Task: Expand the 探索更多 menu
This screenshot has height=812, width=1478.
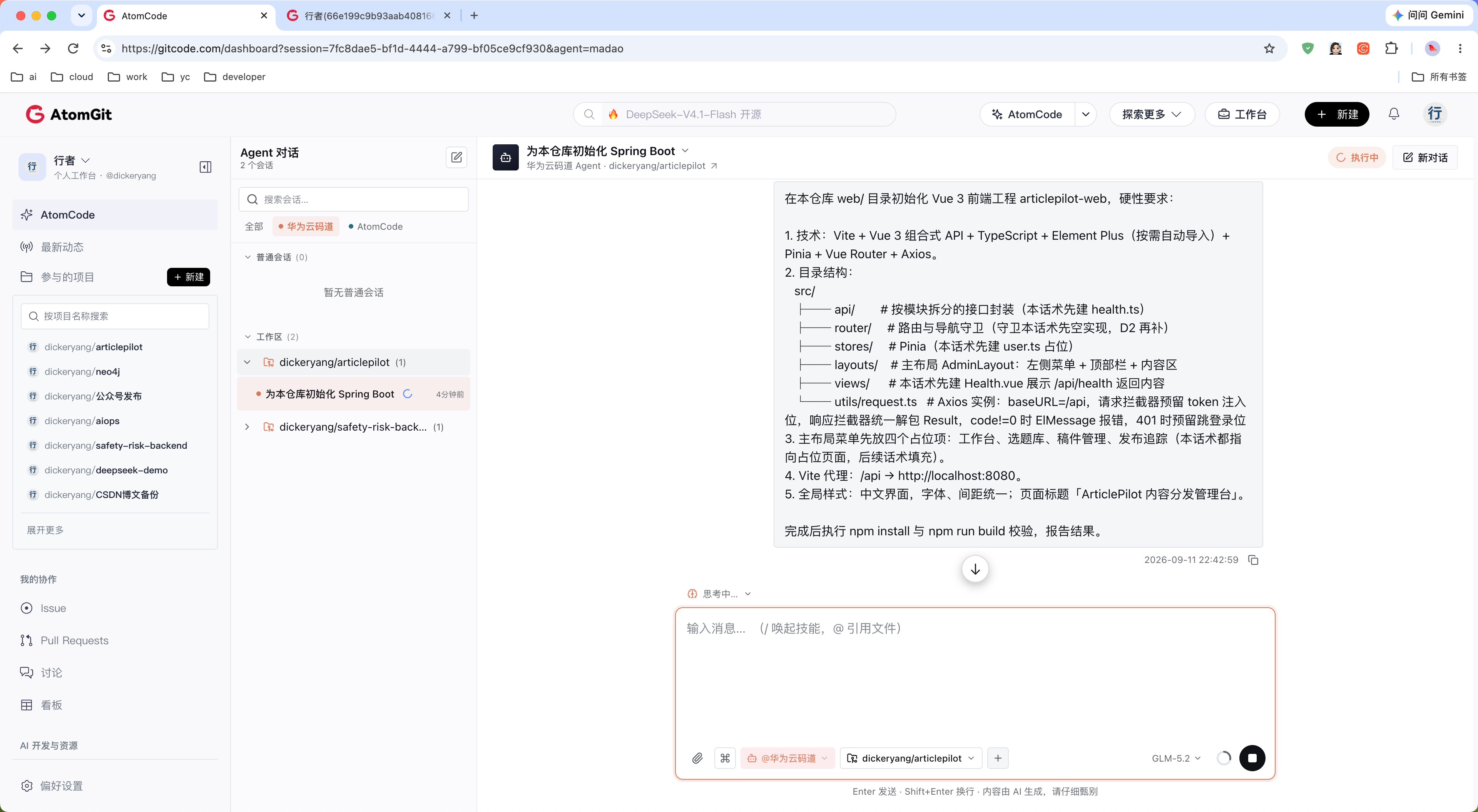Action: [x=1152, y=114]
